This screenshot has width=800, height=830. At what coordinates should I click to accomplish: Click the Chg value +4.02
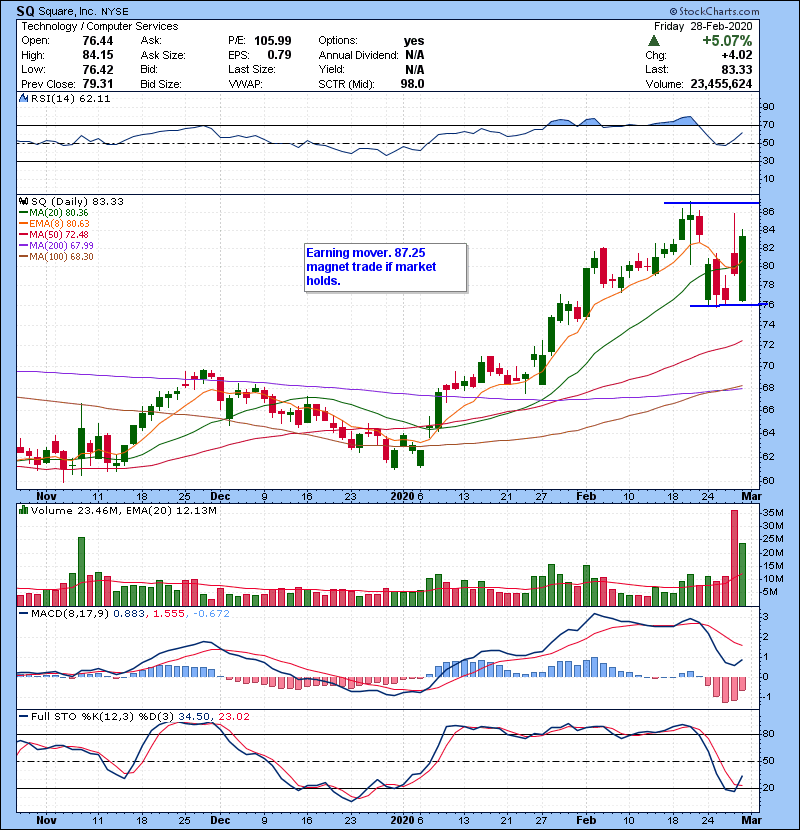coord(736,55)
